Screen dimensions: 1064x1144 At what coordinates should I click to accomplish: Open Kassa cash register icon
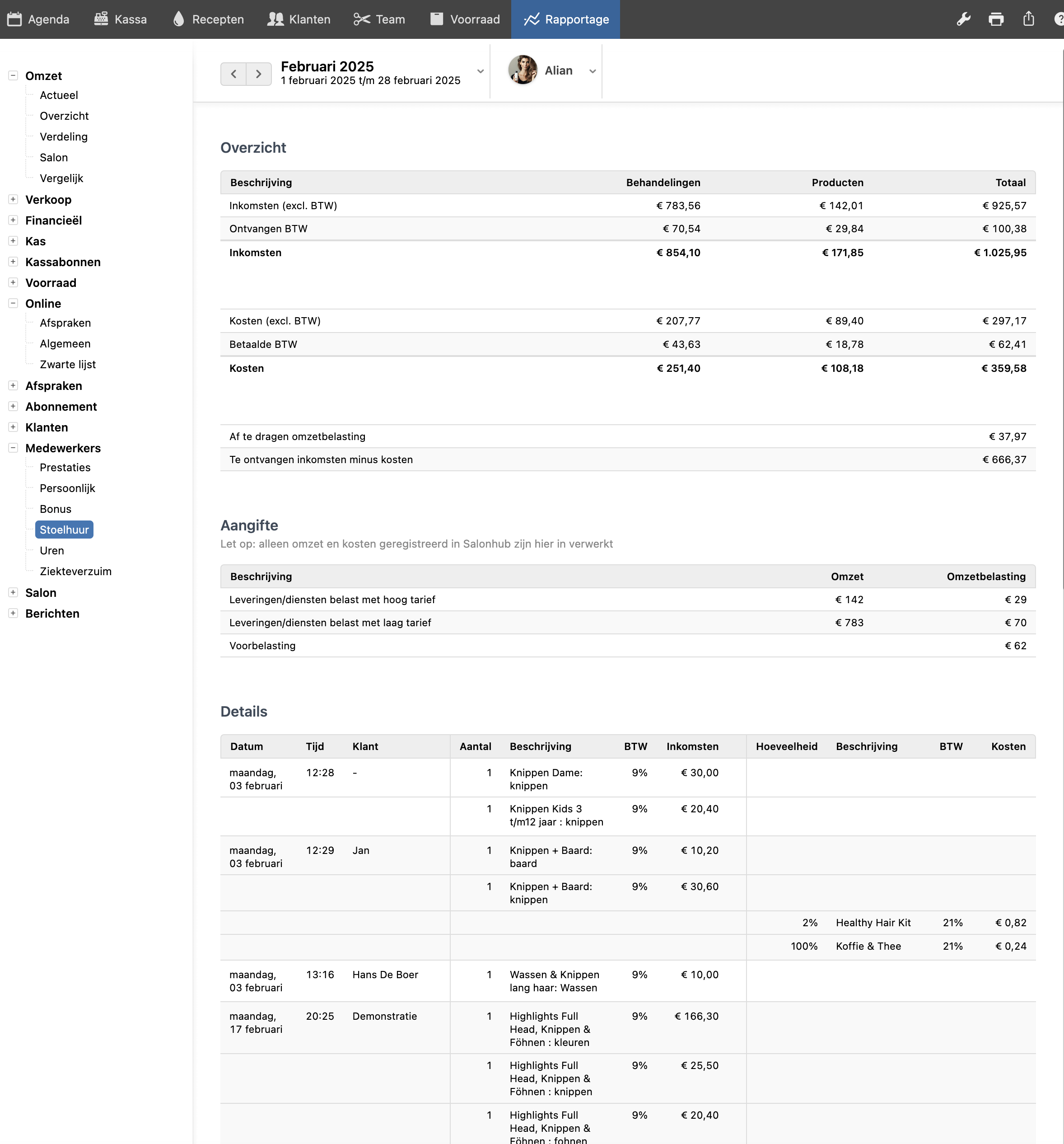pyautogui.click(x=101, y=19)
